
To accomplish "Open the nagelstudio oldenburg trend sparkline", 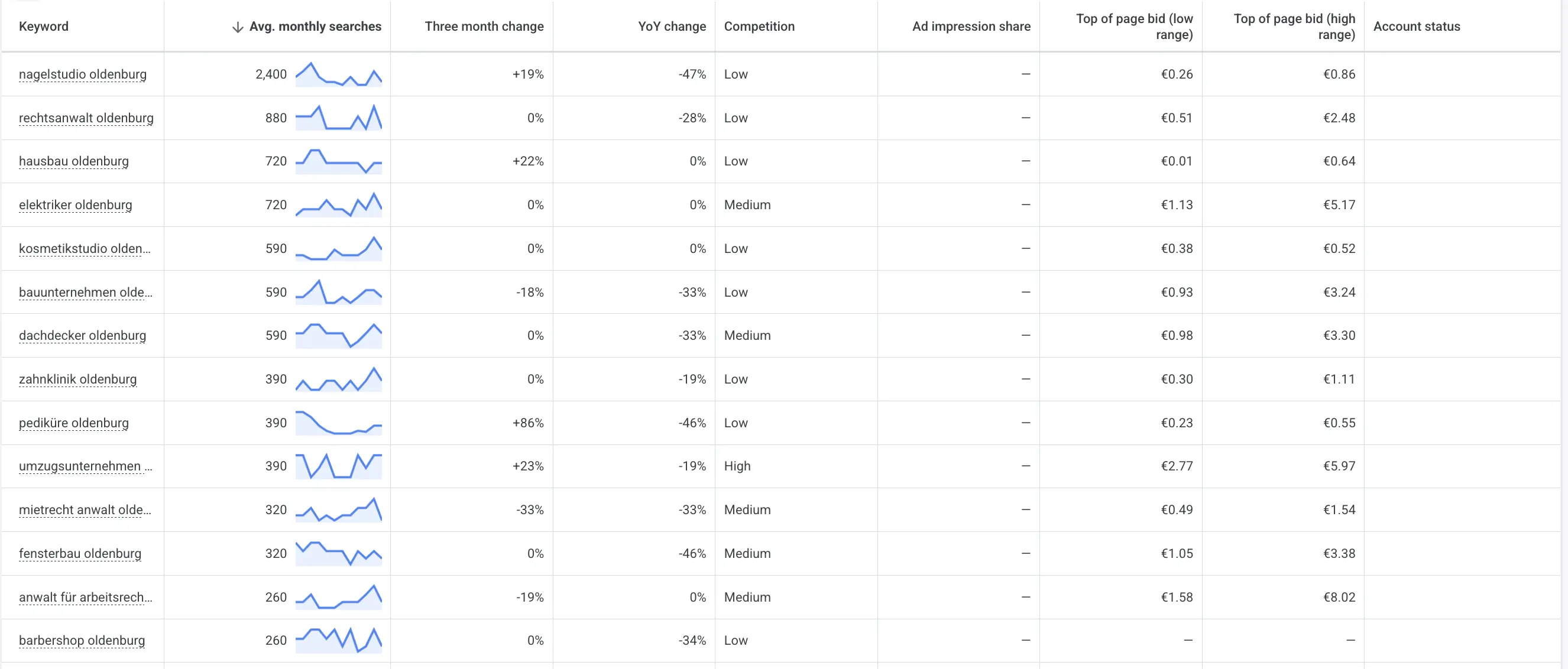I will 338,74.
